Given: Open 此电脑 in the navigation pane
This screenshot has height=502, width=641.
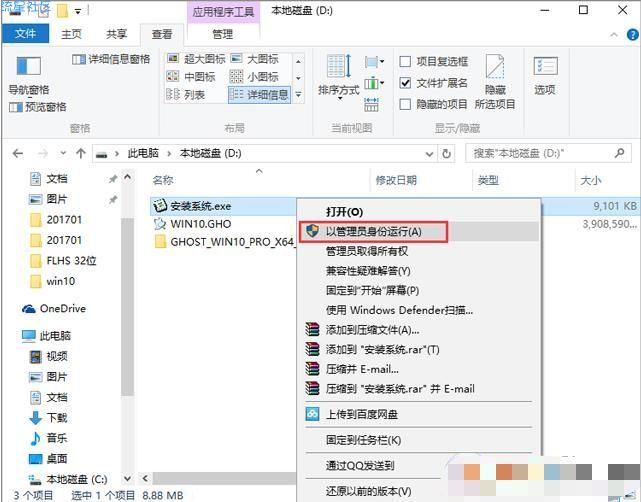Looking at the screenshot, I should pos(47,336).
